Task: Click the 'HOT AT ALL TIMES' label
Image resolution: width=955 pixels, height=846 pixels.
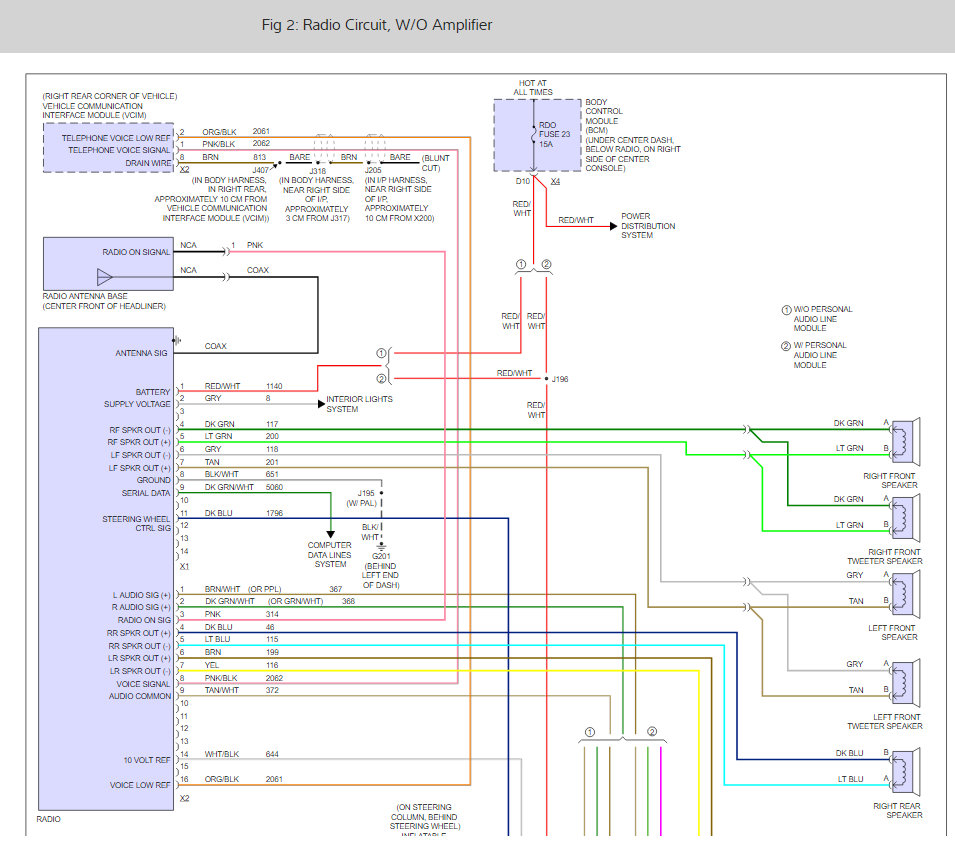Action: [533, 88]
